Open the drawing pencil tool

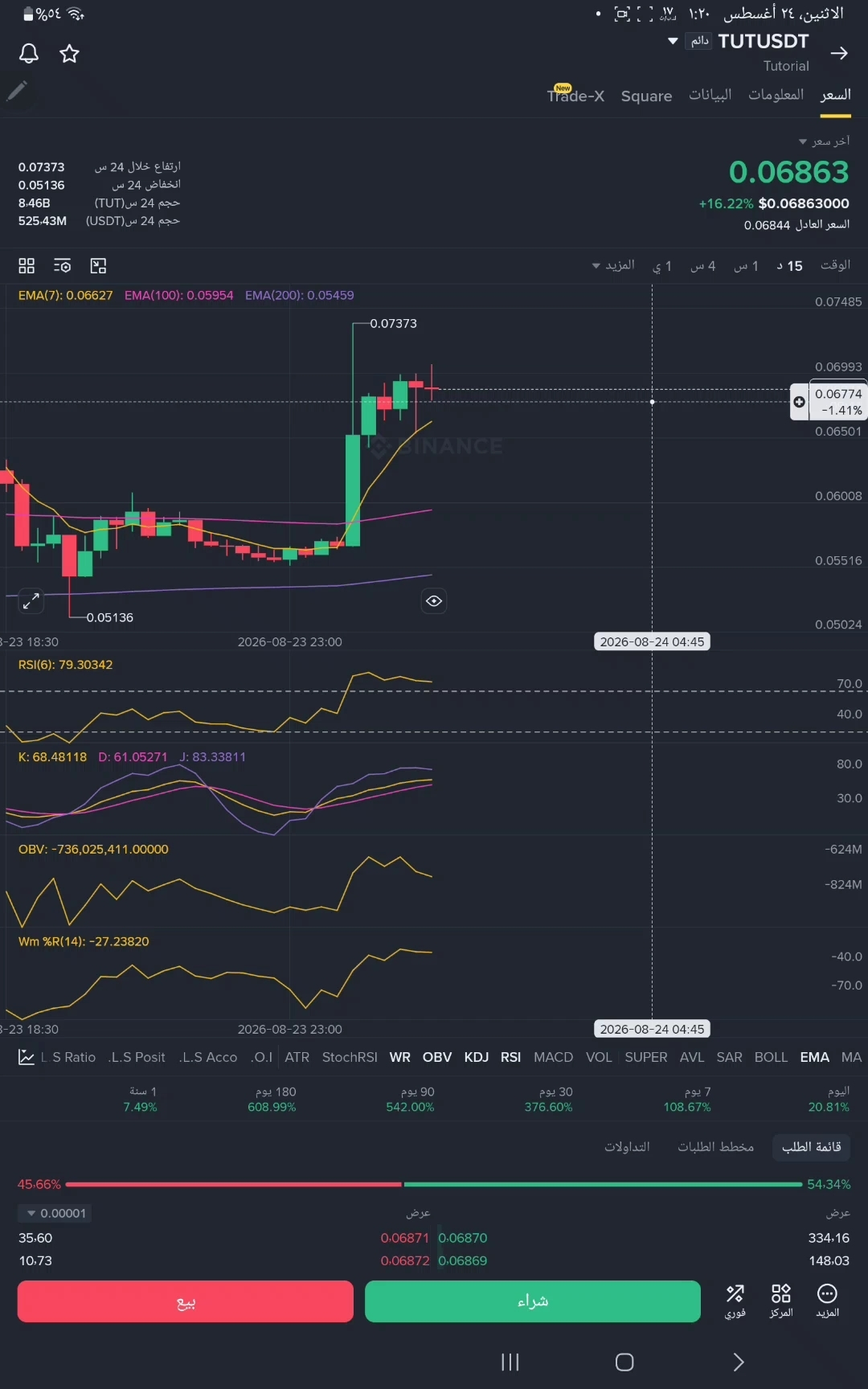[17, 91]
